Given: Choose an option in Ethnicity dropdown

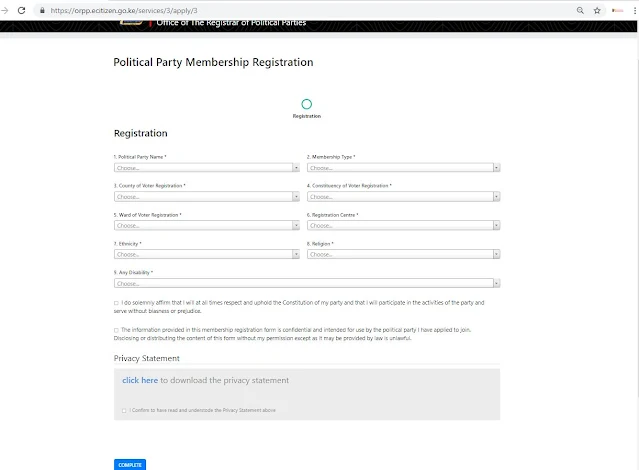Looking at the screenshot, I should pos(207,254).
